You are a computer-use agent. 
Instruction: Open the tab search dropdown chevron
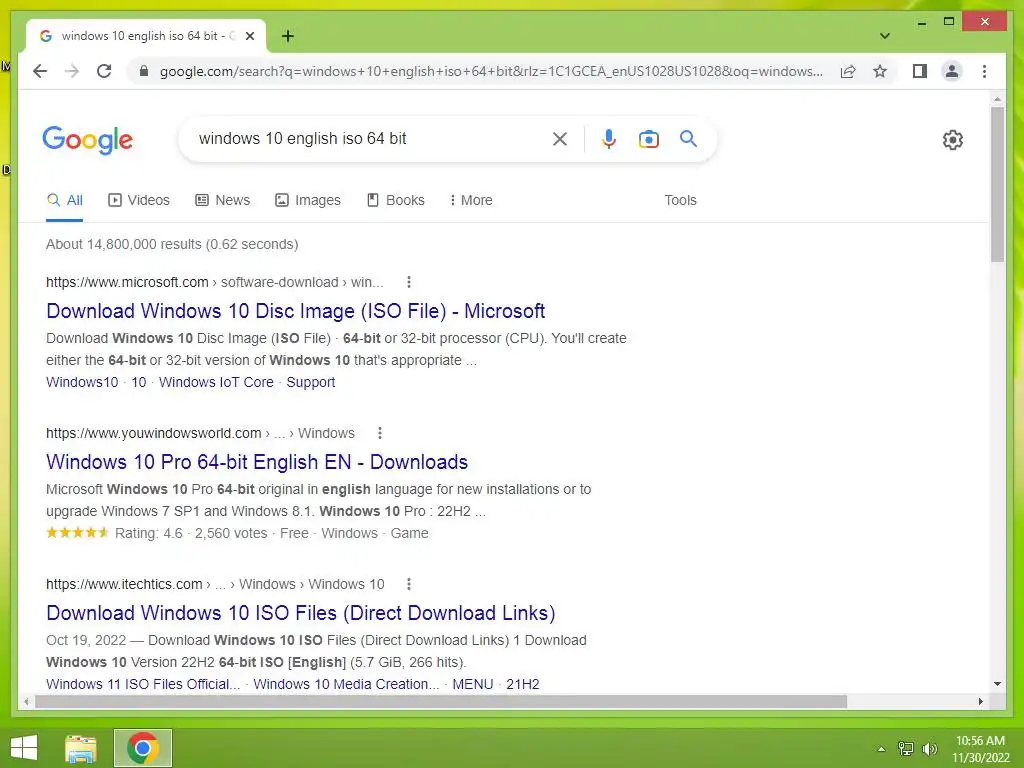click(x=885, y=36)
